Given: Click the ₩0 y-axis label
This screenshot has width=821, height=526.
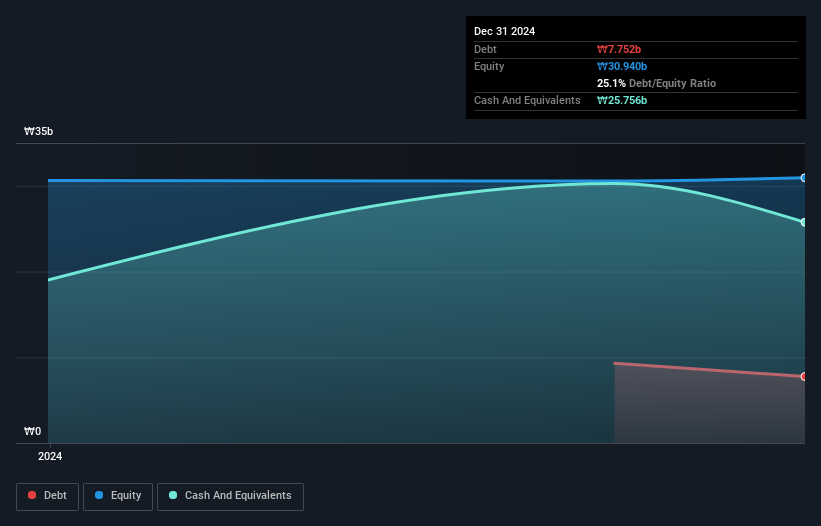Looking at the screenshot, I should [32, 431].
